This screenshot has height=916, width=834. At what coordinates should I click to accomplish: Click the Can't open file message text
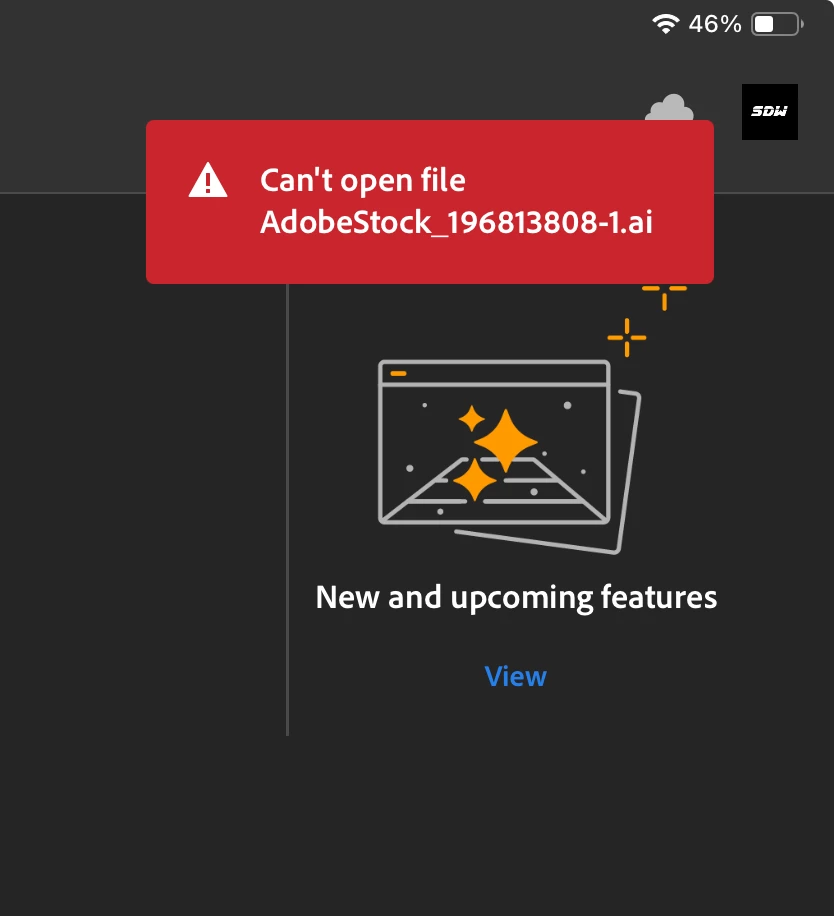tap(363, 180)
